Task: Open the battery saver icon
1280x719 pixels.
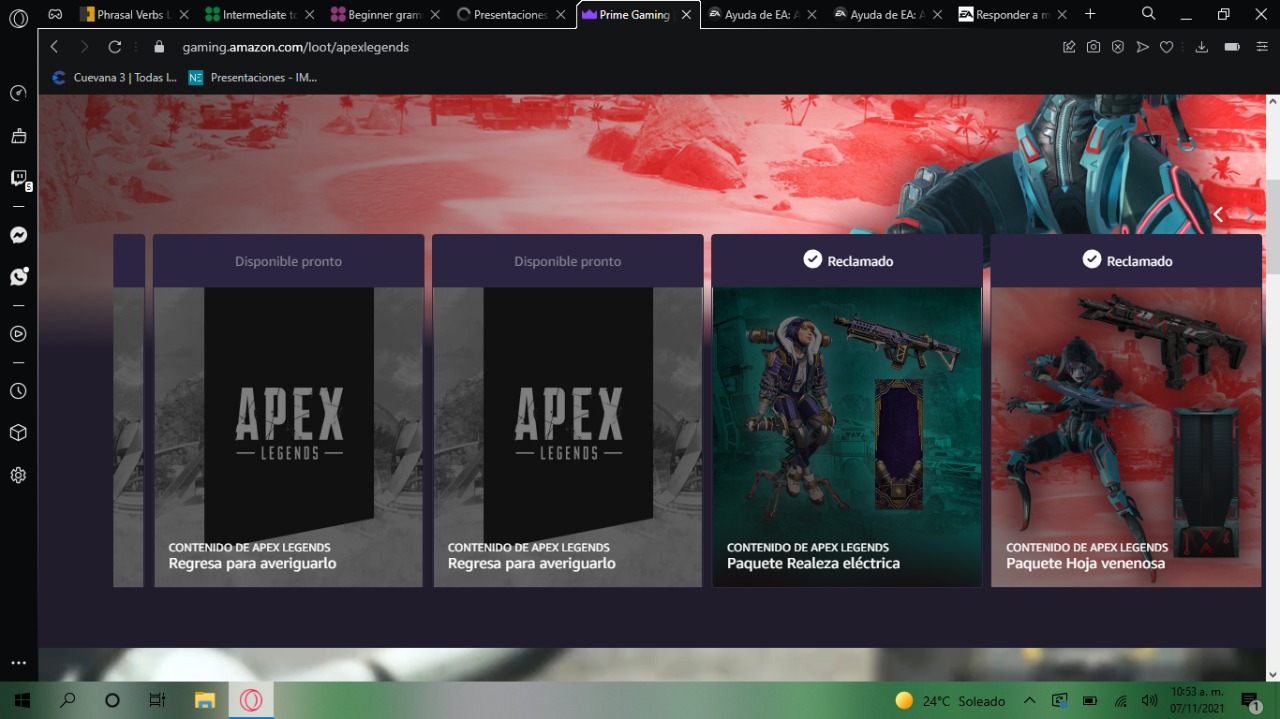Action: 1232,47
